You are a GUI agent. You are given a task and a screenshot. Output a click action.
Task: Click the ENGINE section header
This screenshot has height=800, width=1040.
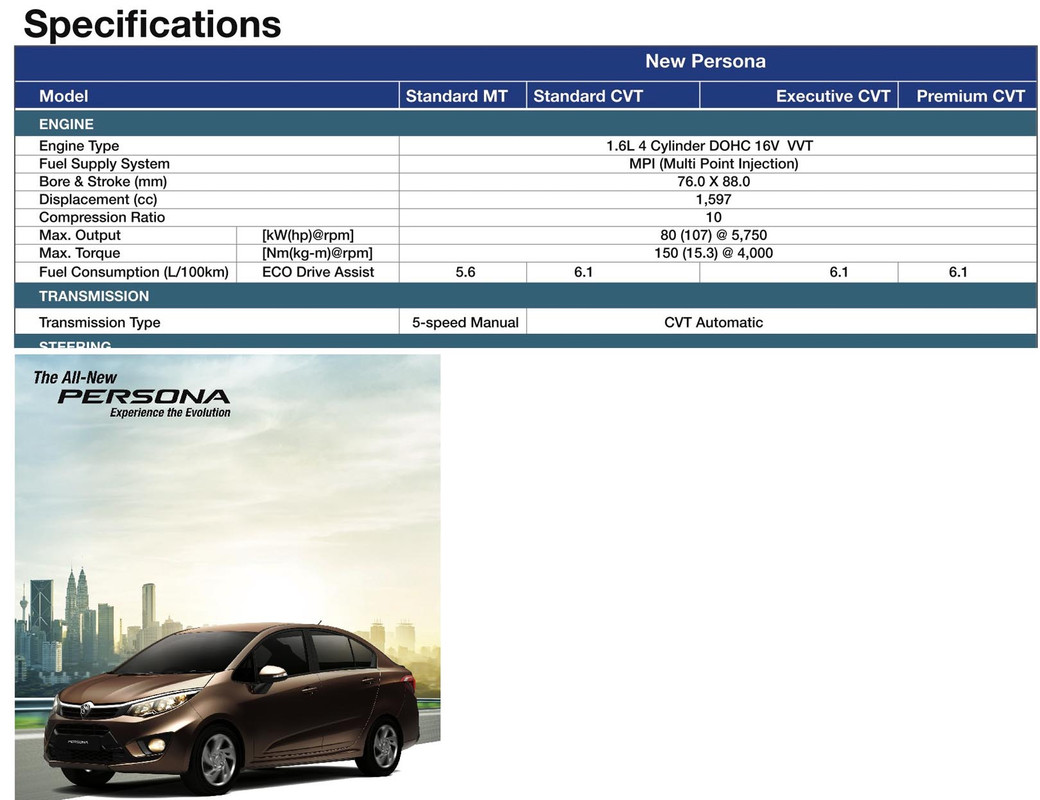pos(66,124)
